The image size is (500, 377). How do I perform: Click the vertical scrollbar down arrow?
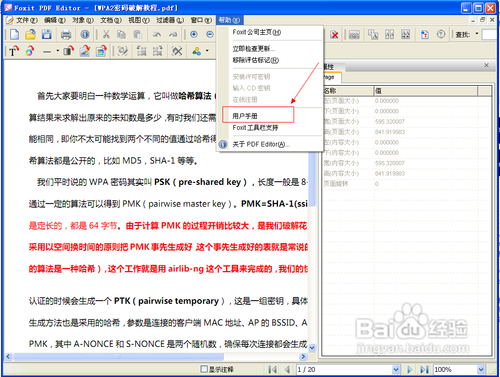tap(312, 348)
